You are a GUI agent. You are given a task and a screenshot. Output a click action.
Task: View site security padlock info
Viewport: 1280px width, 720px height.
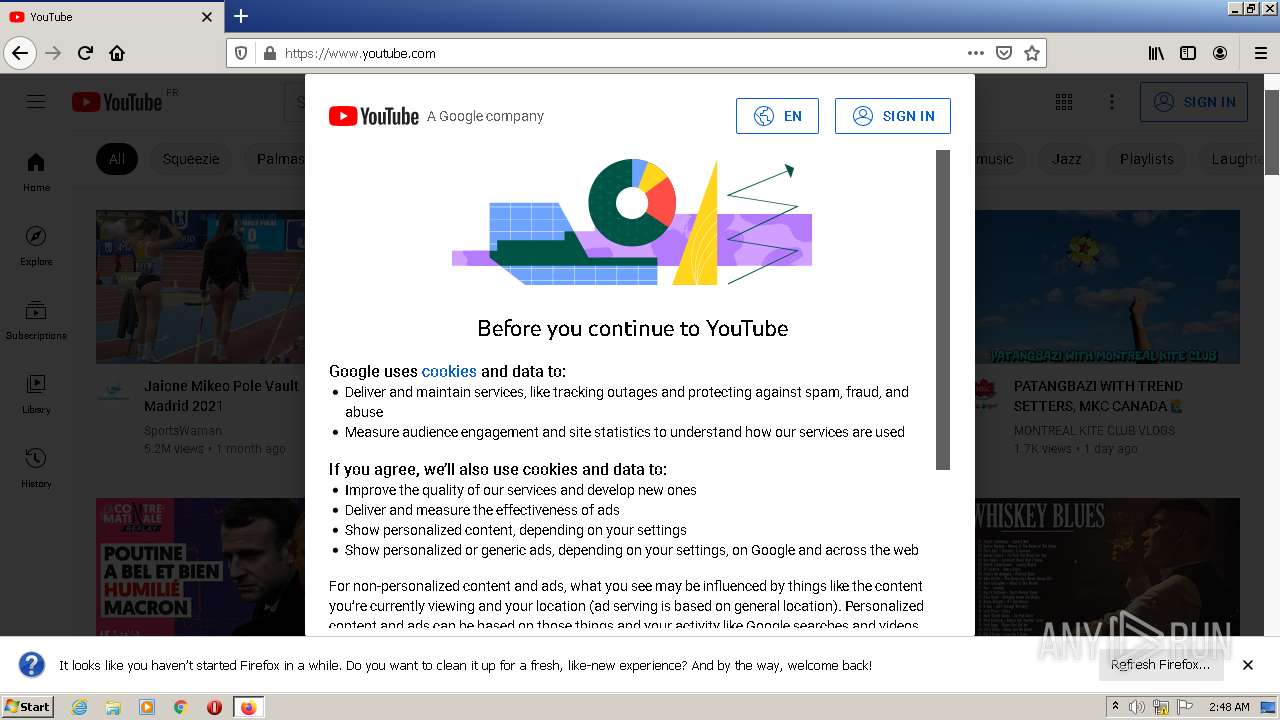(269, 53)
